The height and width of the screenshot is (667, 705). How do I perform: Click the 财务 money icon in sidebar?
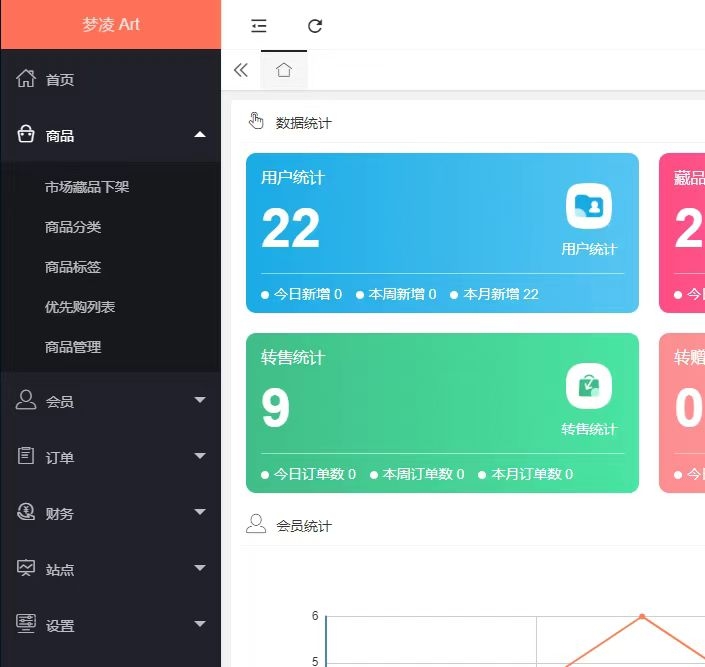(26, 513)
